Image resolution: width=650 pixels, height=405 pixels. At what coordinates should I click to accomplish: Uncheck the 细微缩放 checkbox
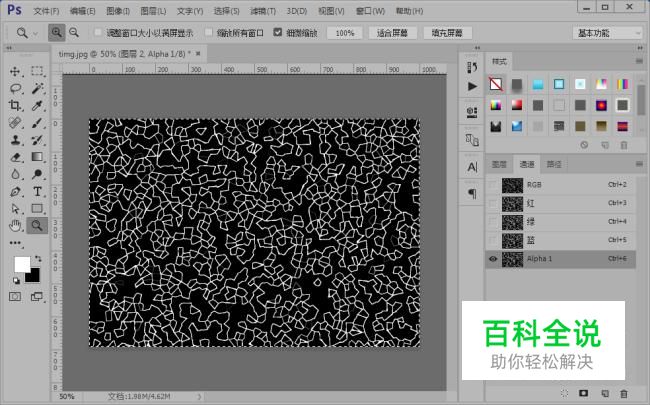(278, 33)
